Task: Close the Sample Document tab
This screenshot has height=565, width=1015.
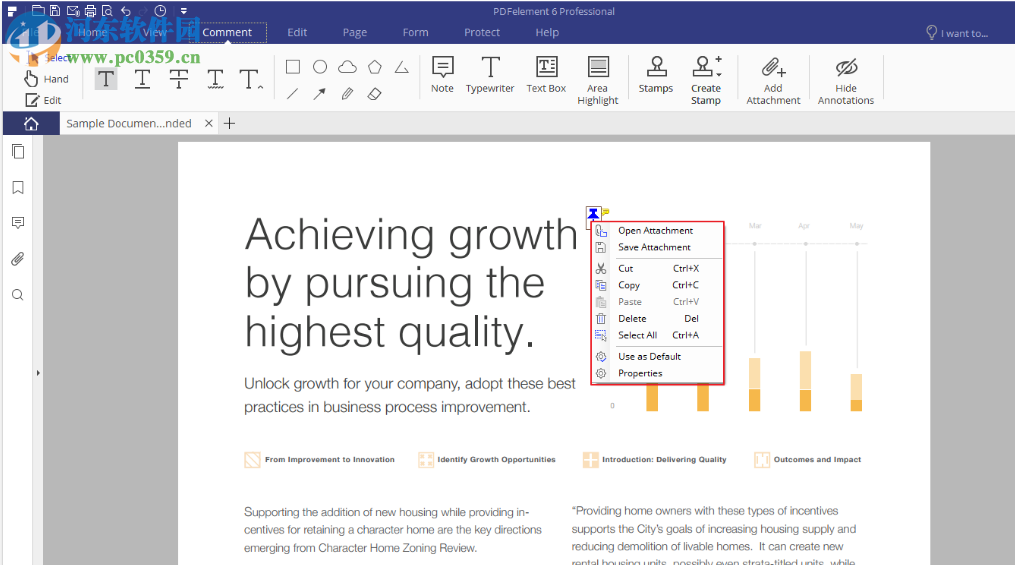Action: 208,123
